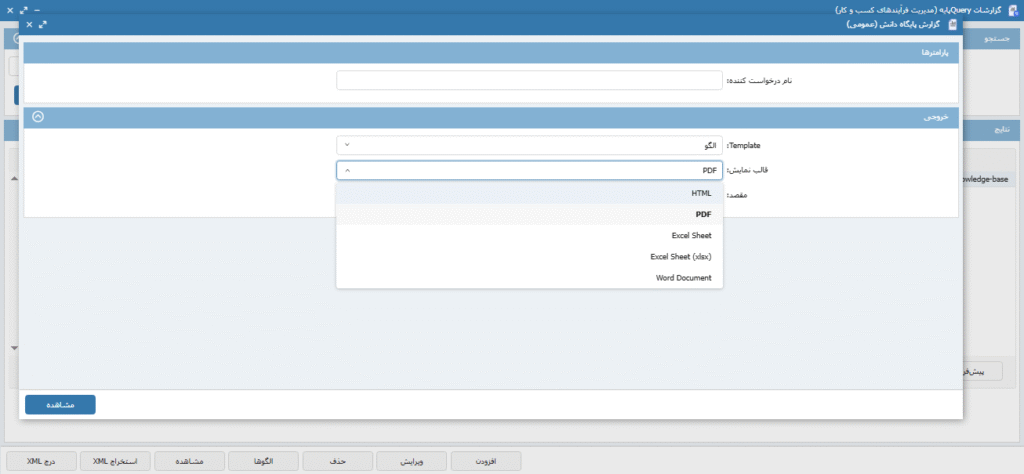This screenshot has height=474, width=1024.
Task: Collapse the خروجی (output) section chevron
Action: pos(38,116)
